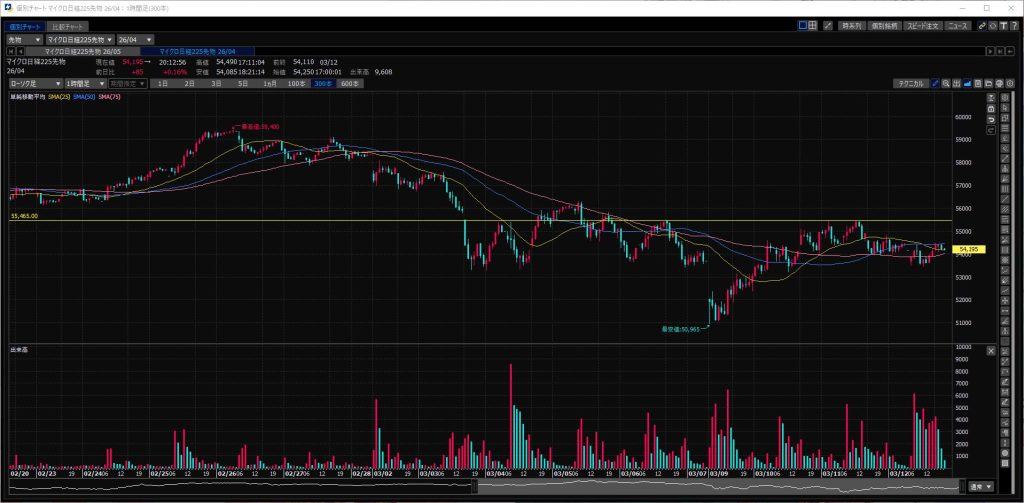Image resolution: width=1024 pixels, height=503 pixels.
Task: Expand the 26/04 contract month dropdown
Action: pyautogui.click(x=136, y=39)
